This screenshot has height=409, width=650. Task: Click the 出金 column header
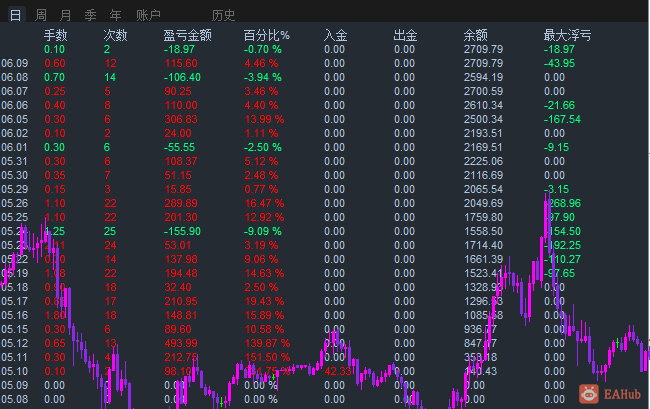pyautogui.click(x=405, y=35)
